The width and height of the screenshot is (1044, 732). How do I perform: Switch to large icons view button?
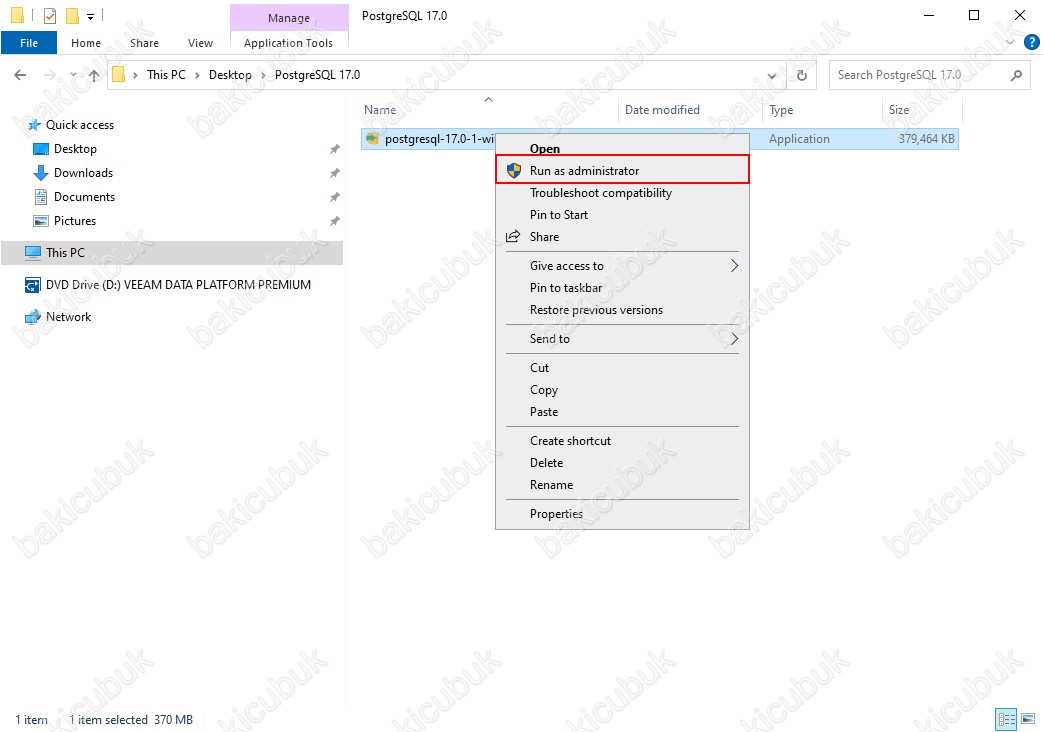click(x=1028, y=719)
